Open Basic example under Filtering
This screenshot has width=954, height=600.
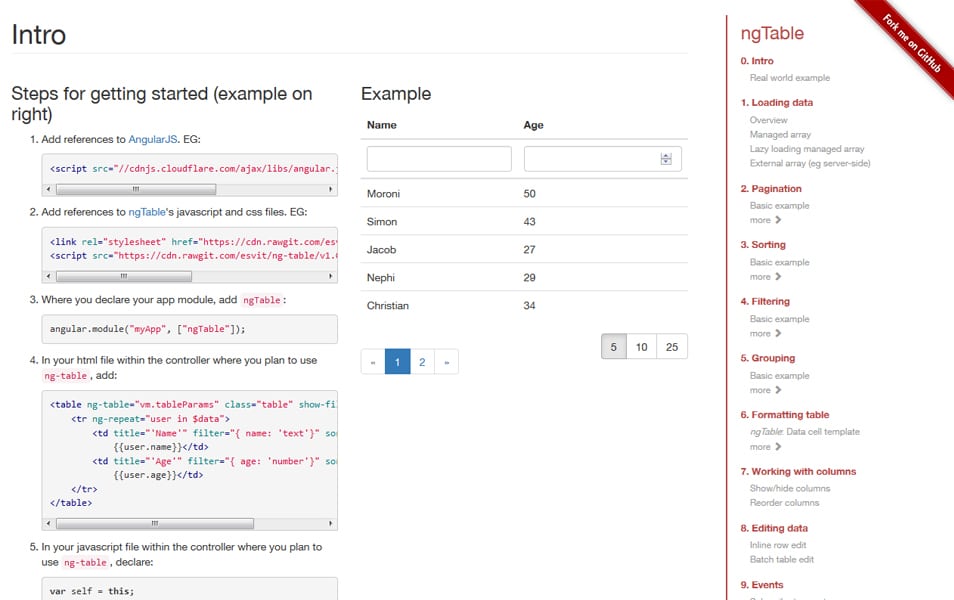(779, 319)
